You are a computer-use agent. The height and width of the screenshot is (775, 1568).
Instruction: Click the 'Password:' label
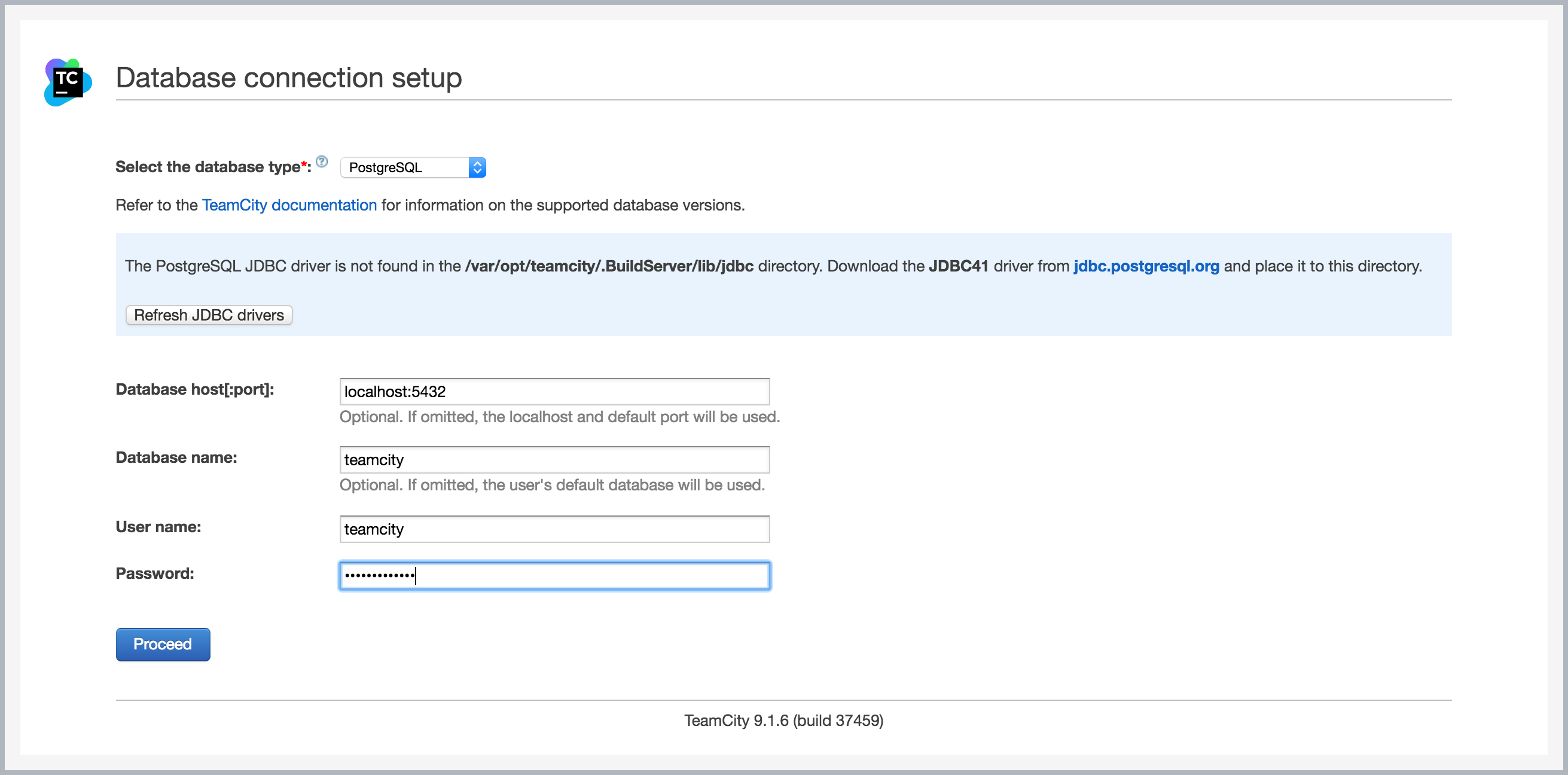pos(155,573)
